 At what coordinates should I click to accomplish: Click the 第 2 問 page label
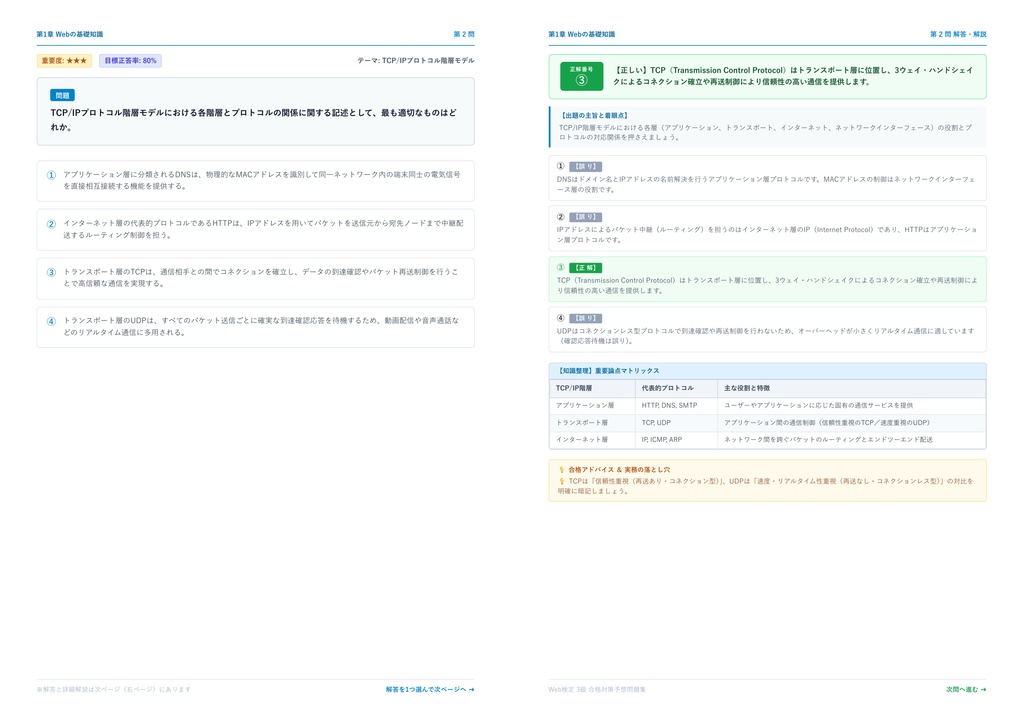(464, 34)
